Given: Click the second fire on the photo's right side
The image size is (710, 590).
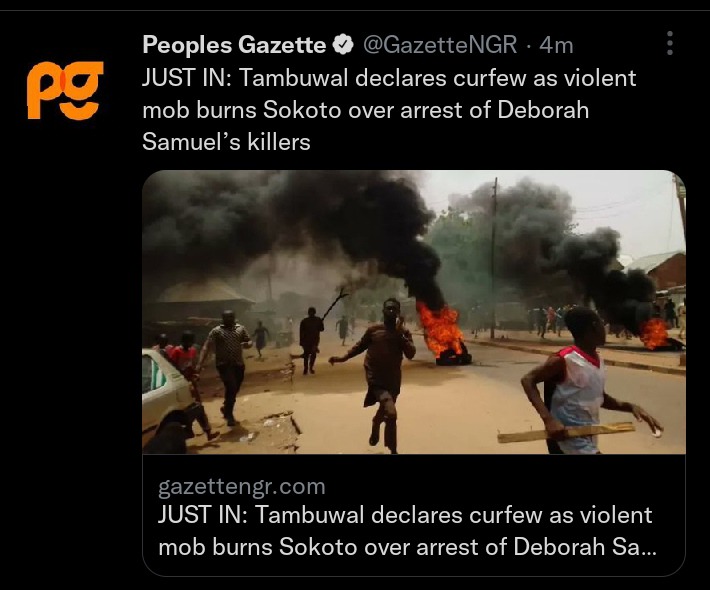Looking at the screenshot, I should (654, 334).
